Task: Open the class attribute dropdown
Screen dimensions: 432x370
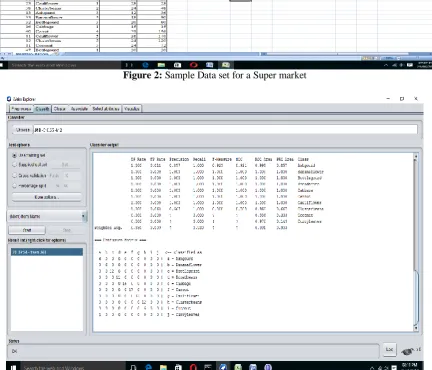Action: pos(47,216)
